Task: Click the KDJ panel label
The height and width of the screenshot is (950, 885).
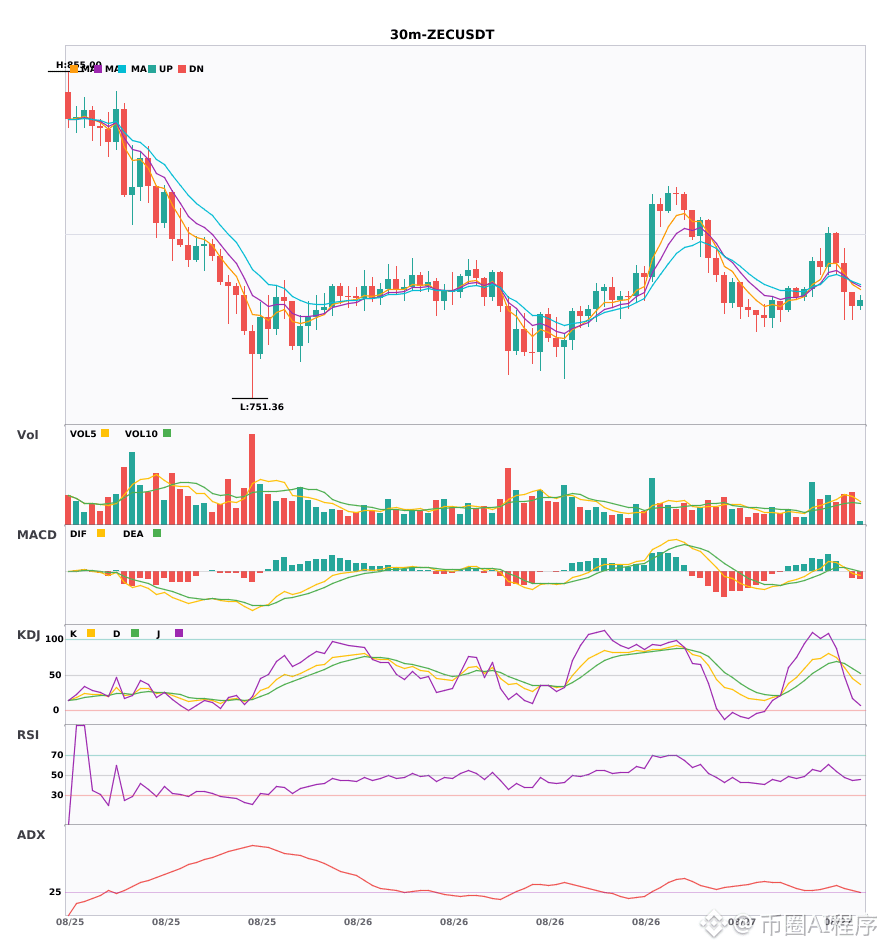Action: pyautogui.click(x=28, y=635)
